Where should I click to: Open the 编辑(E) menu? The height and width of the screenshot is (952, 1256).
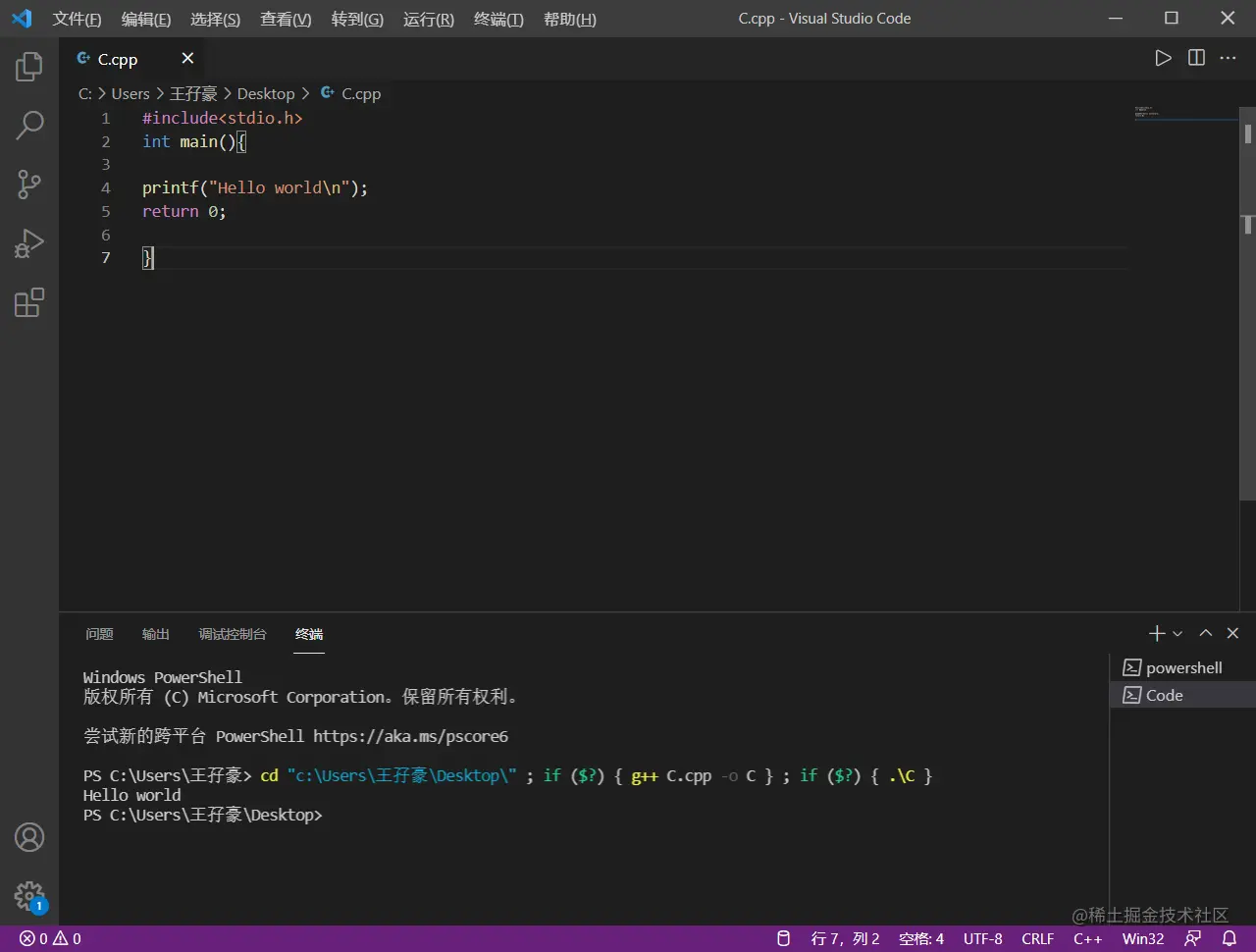click(x=146, y=19)
